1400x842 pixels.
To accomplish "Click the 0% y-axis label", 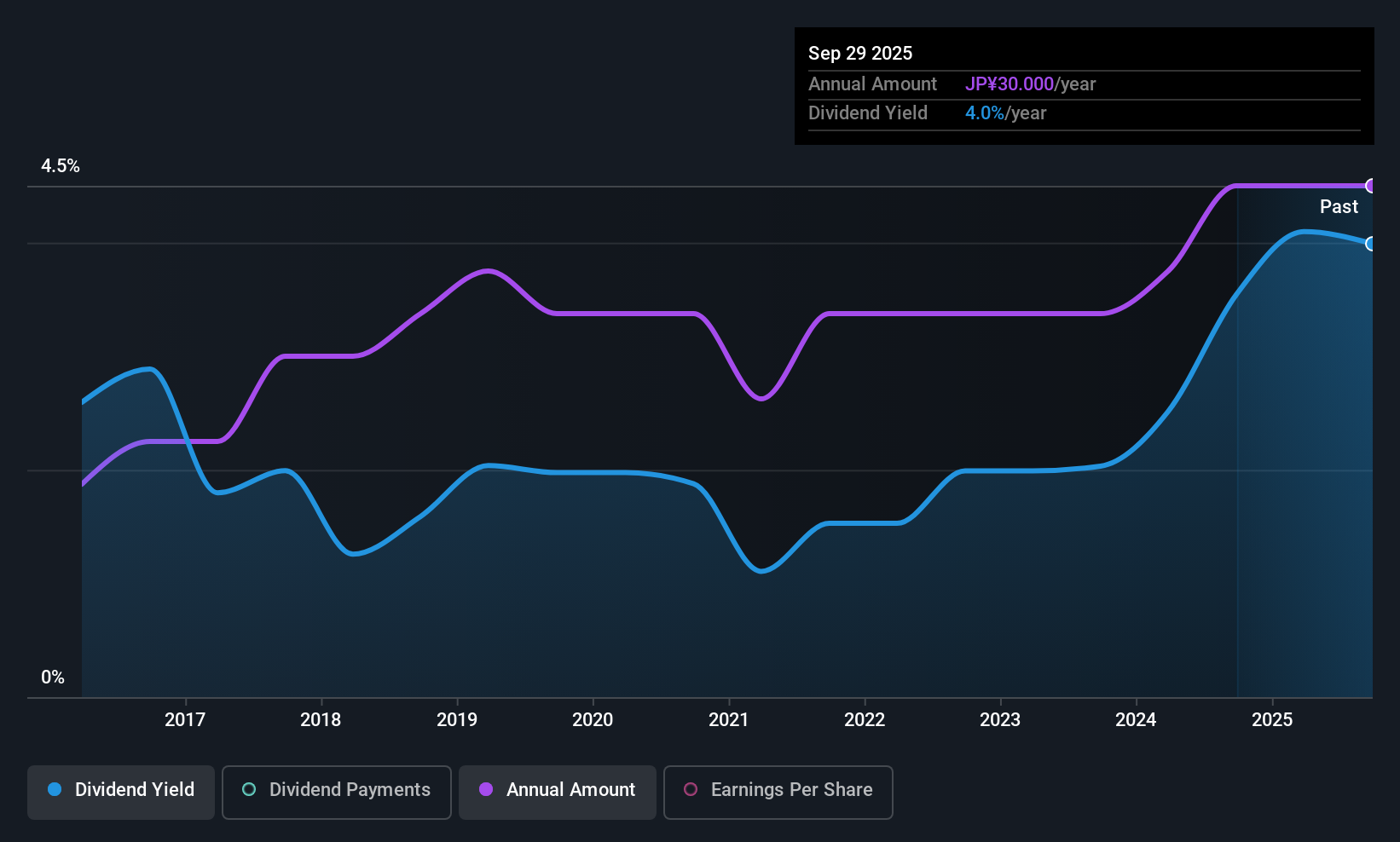I will coord(53,678).
